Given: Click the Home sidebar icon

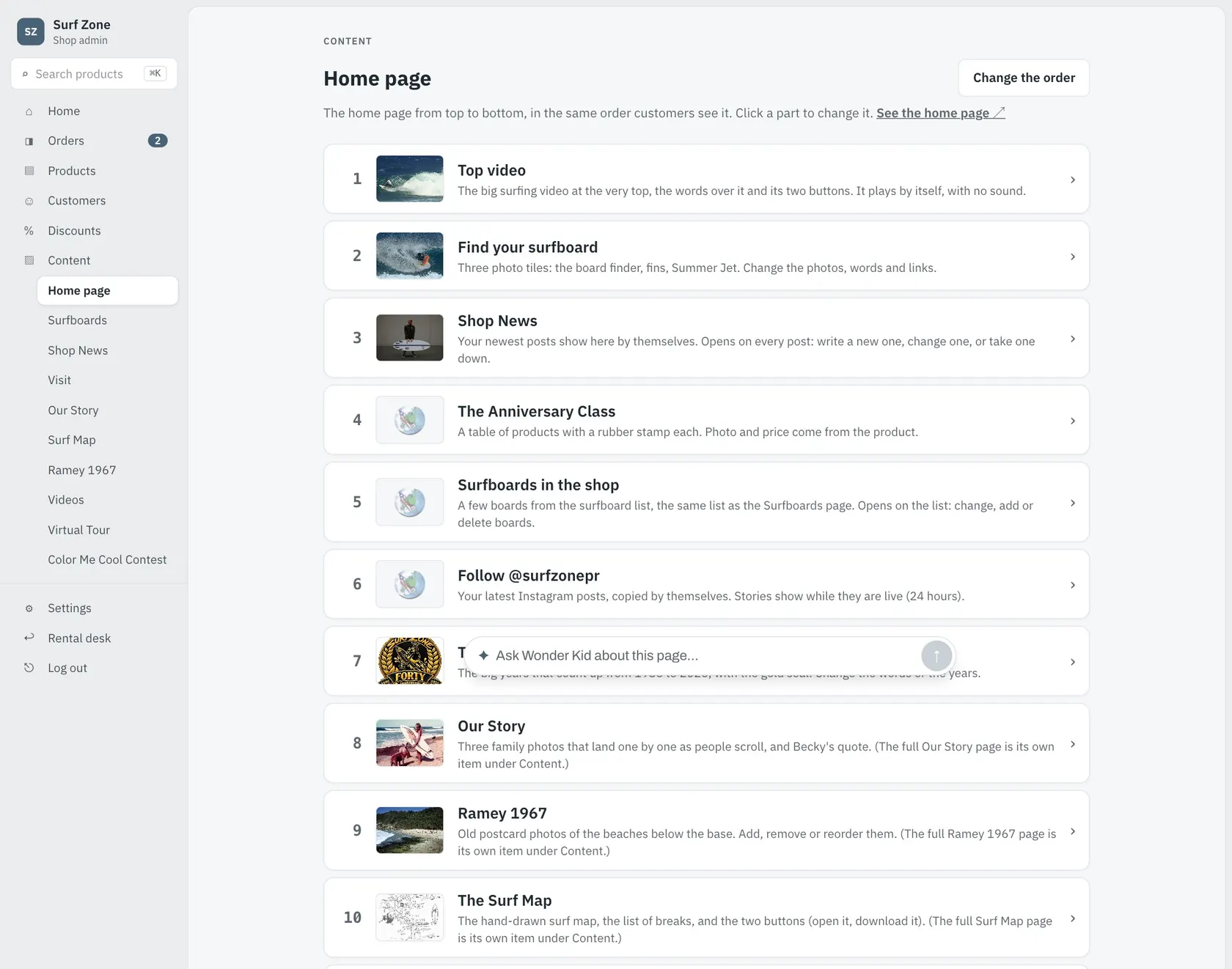Looking at the screenshot, I should [x=29, y=111].
